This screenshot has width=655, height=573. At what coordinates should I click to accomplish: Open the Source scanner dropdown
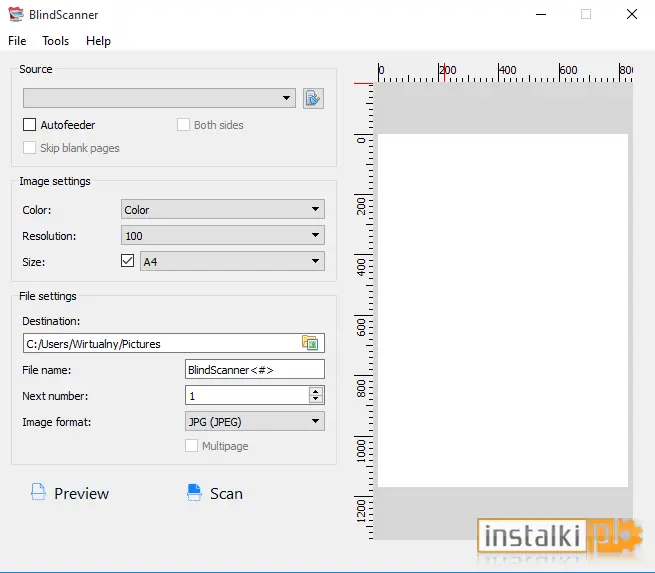click(159, 98)
